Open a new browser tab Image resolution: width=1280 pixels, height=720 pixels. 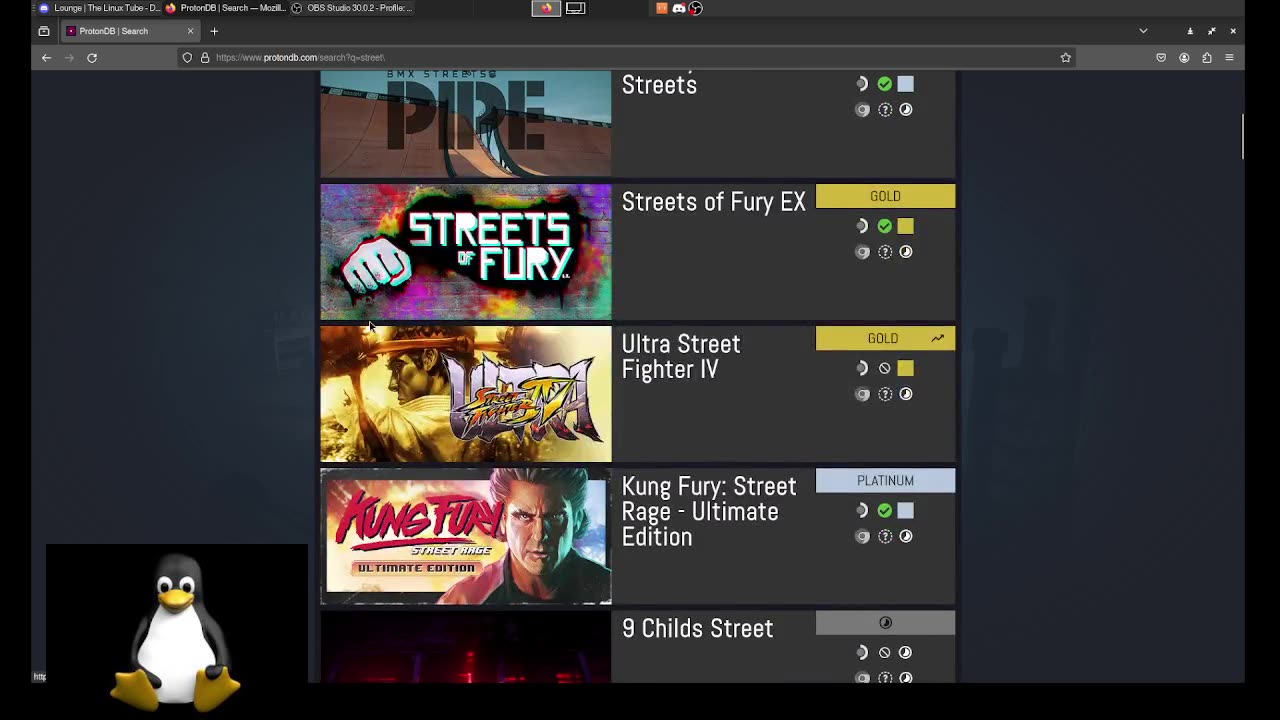point(214,31)
